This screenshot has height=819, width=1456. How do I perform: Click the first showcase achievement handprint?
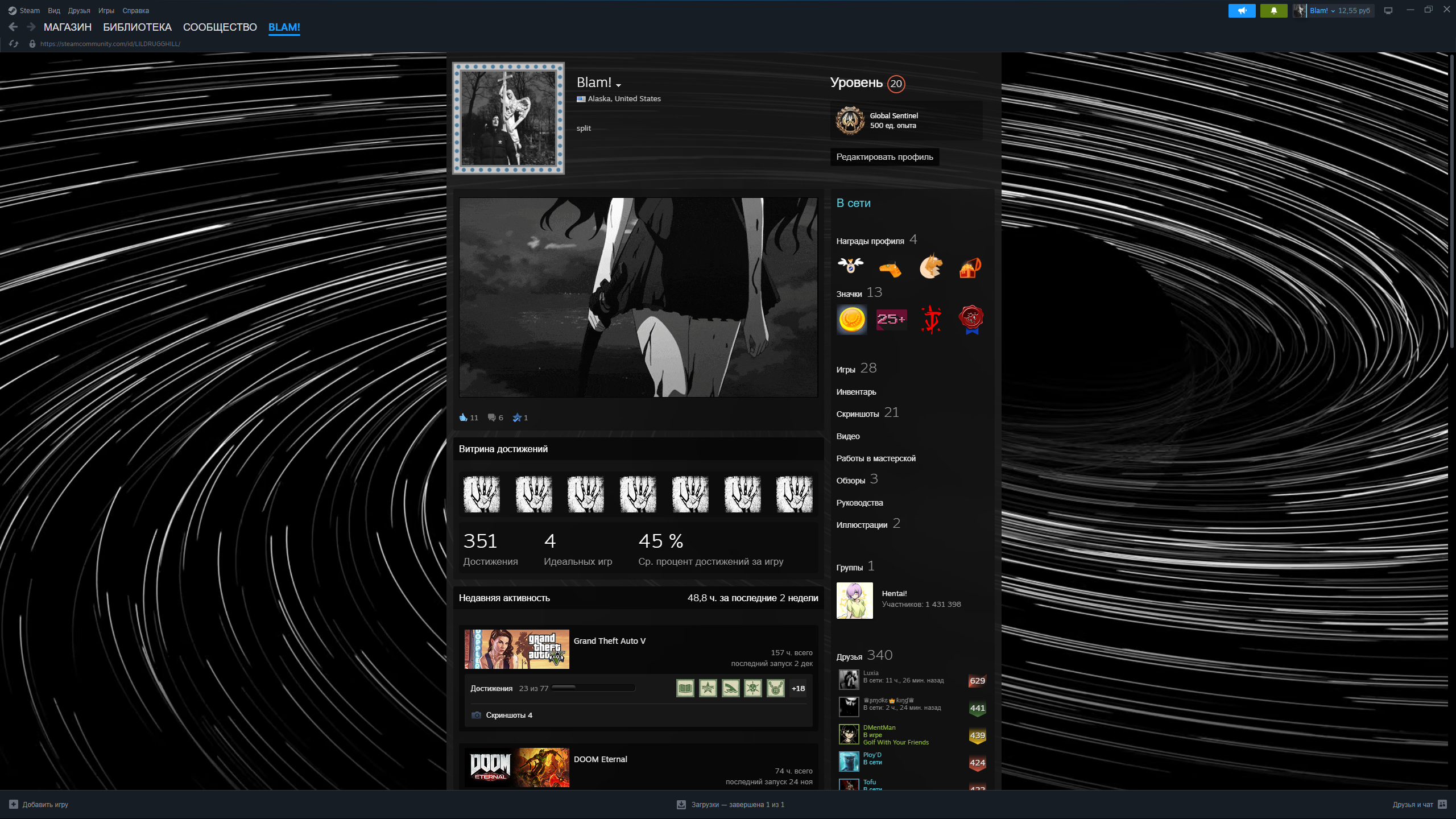tap(481, 494)
